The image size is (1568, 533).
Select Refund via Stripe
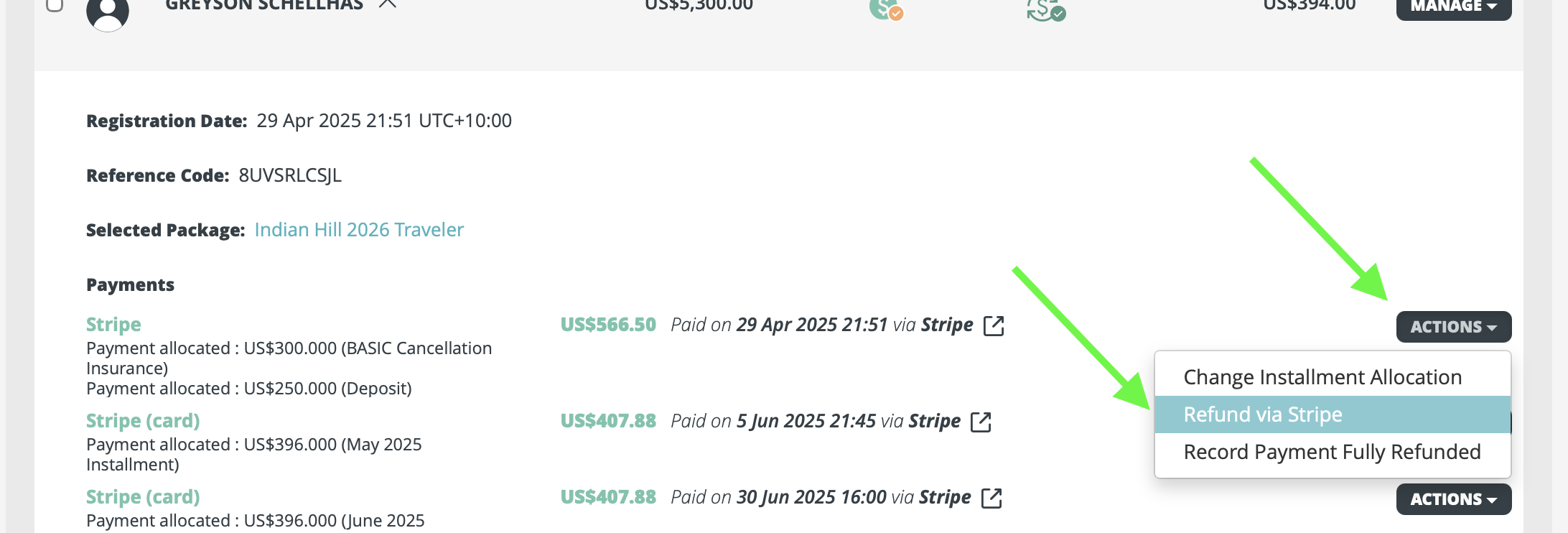(x=1263, y=414)
